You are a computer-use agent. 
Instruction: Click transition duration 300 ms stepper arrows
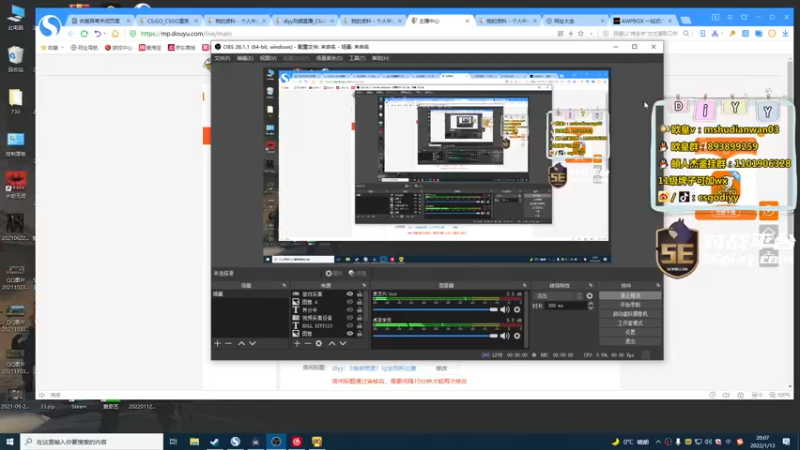pyautogui.click(x=591, y=306)
